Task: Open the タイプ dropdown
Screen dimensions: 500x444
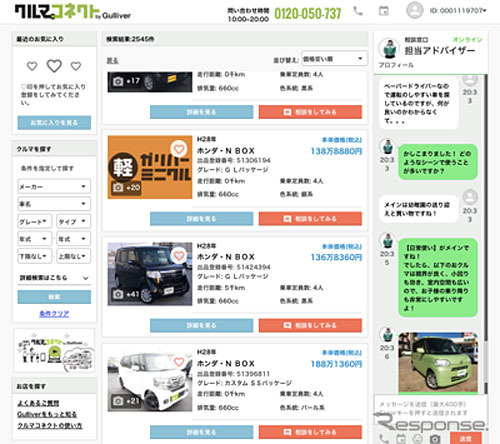Action: pyautogui.click(x=73, y=221)
